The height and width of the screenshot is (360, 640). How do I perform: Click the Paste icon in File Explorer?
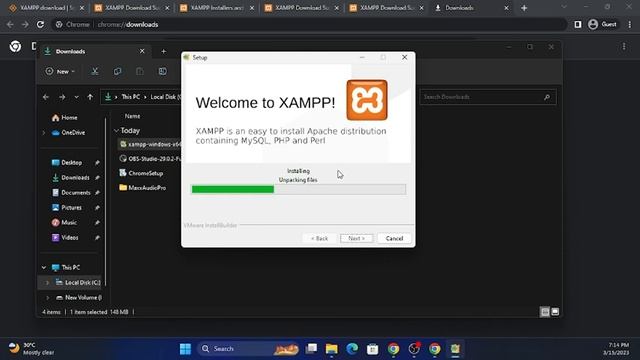click(140, 71)
